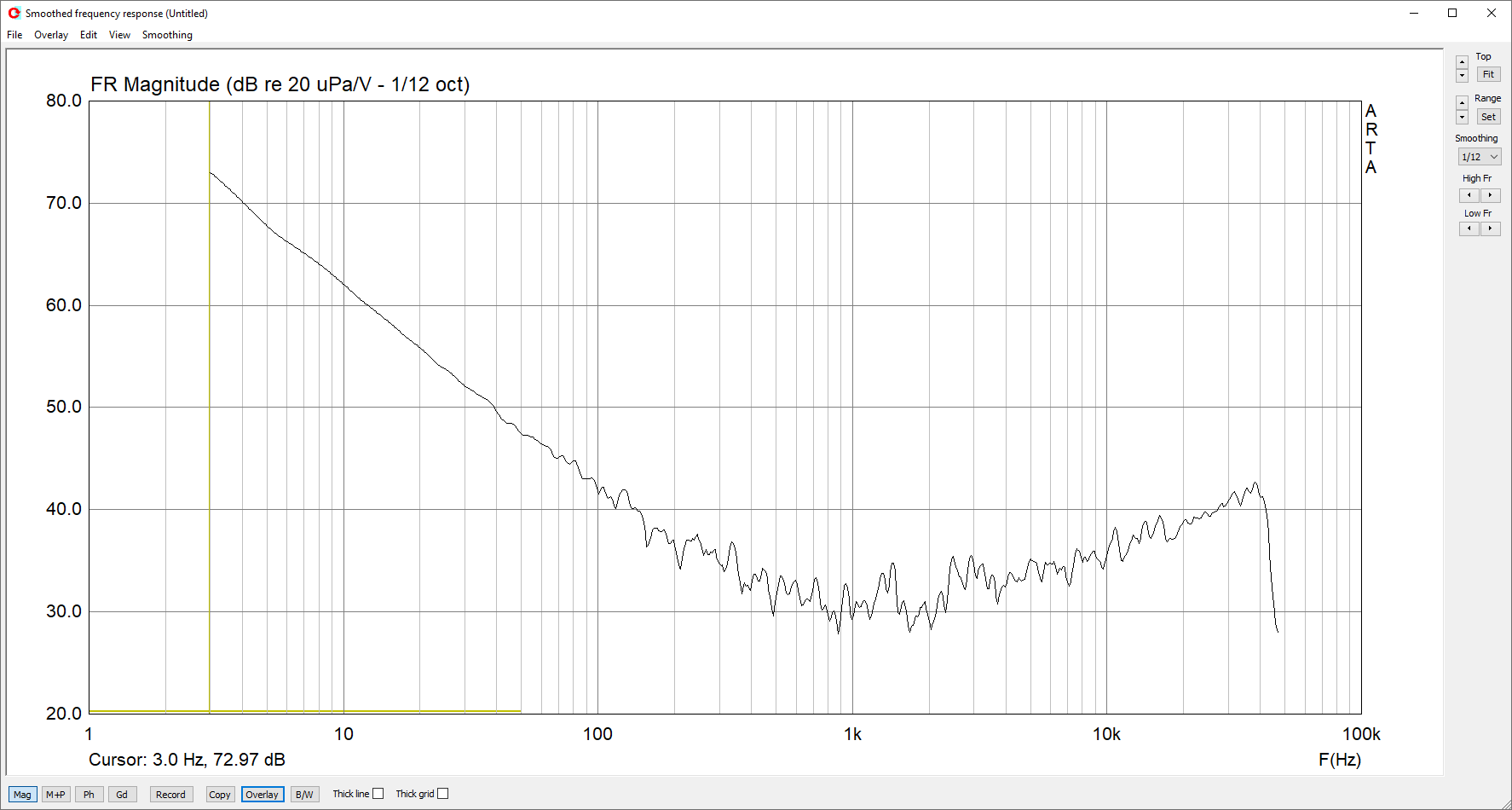Open the Smoothing 1/12 dropdown

[x=1480, y=157]
